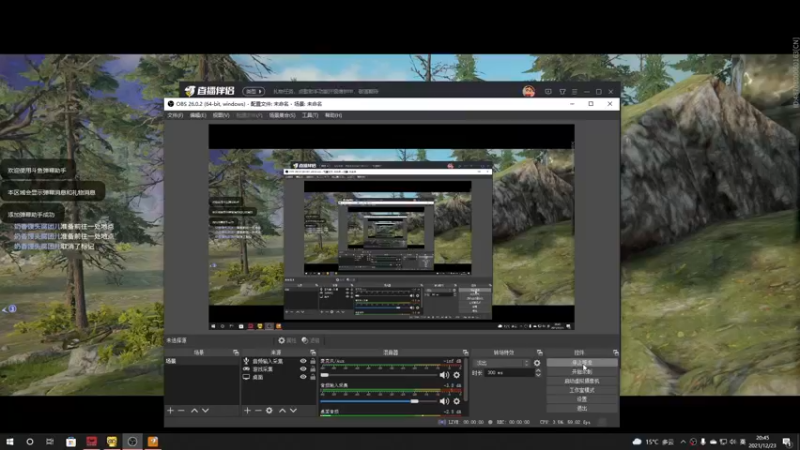Image resolution: width=800 pixels, height=450 pixels.
Task: Click the Filters button below the preview
Action: [311, 340]
